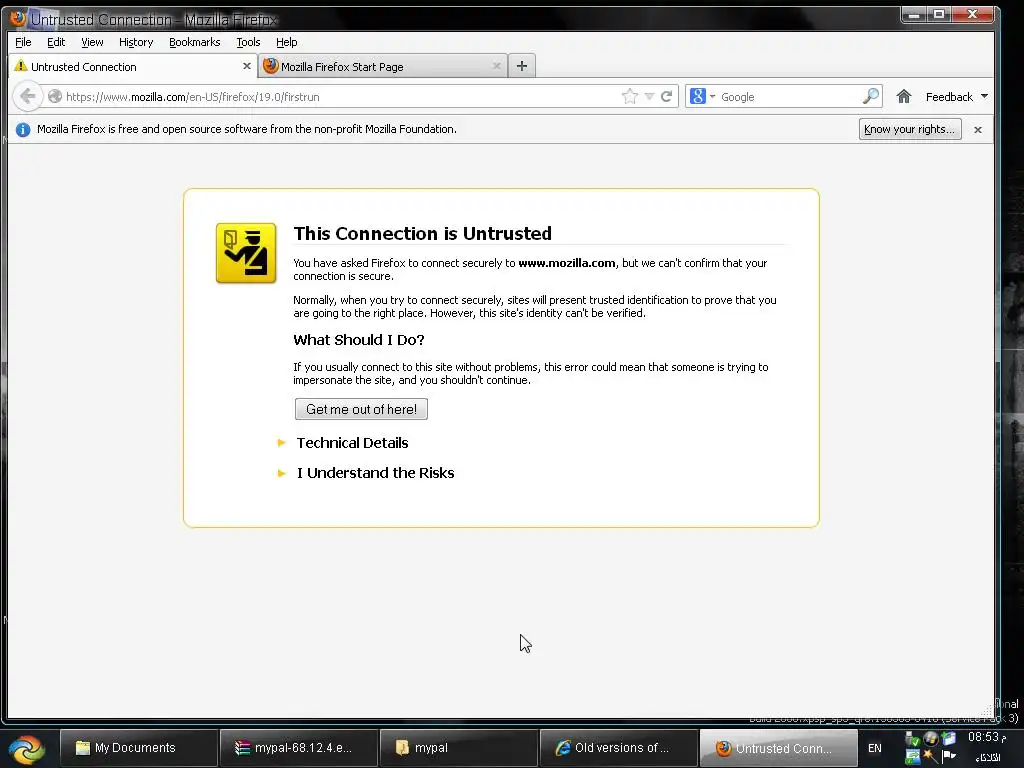Click the Firefox icon on Start Page tab
Screen dimensions: 1024x768
point(270,66)
